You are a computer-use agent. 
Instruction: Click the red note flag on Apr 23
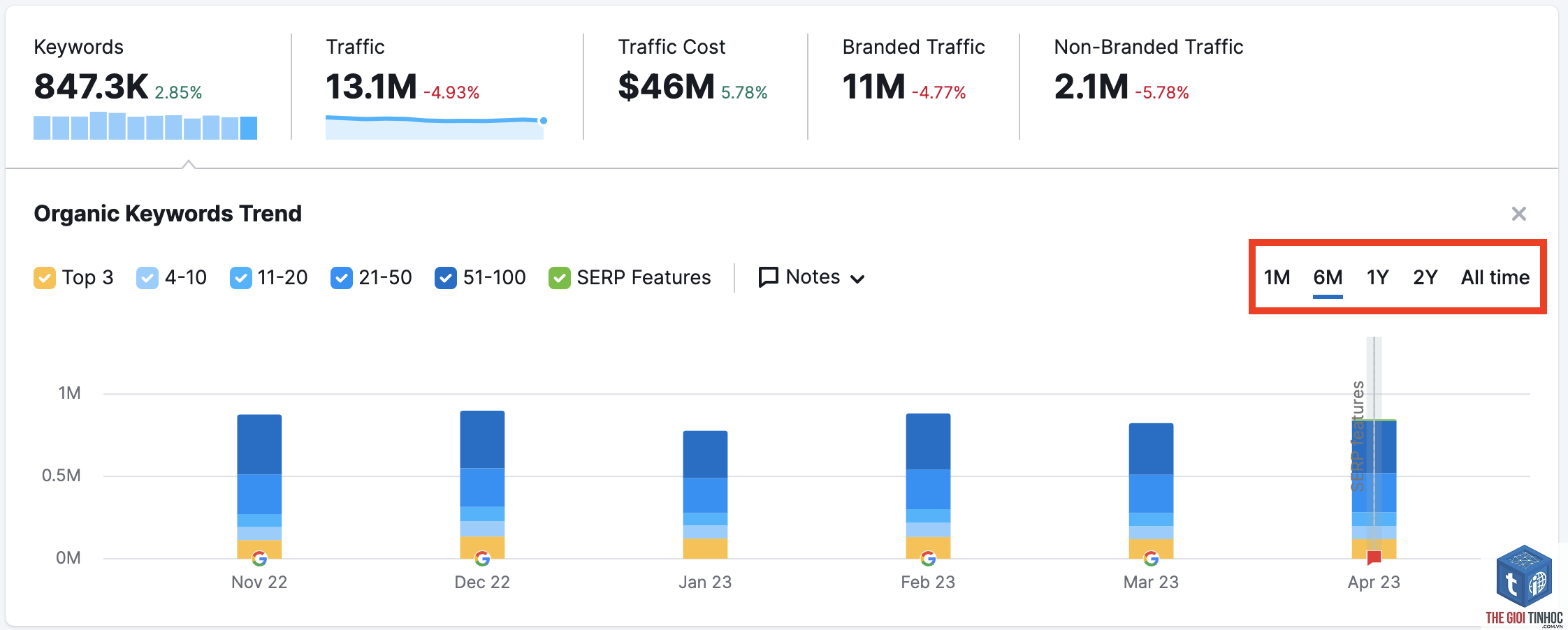coord(1374,558)
